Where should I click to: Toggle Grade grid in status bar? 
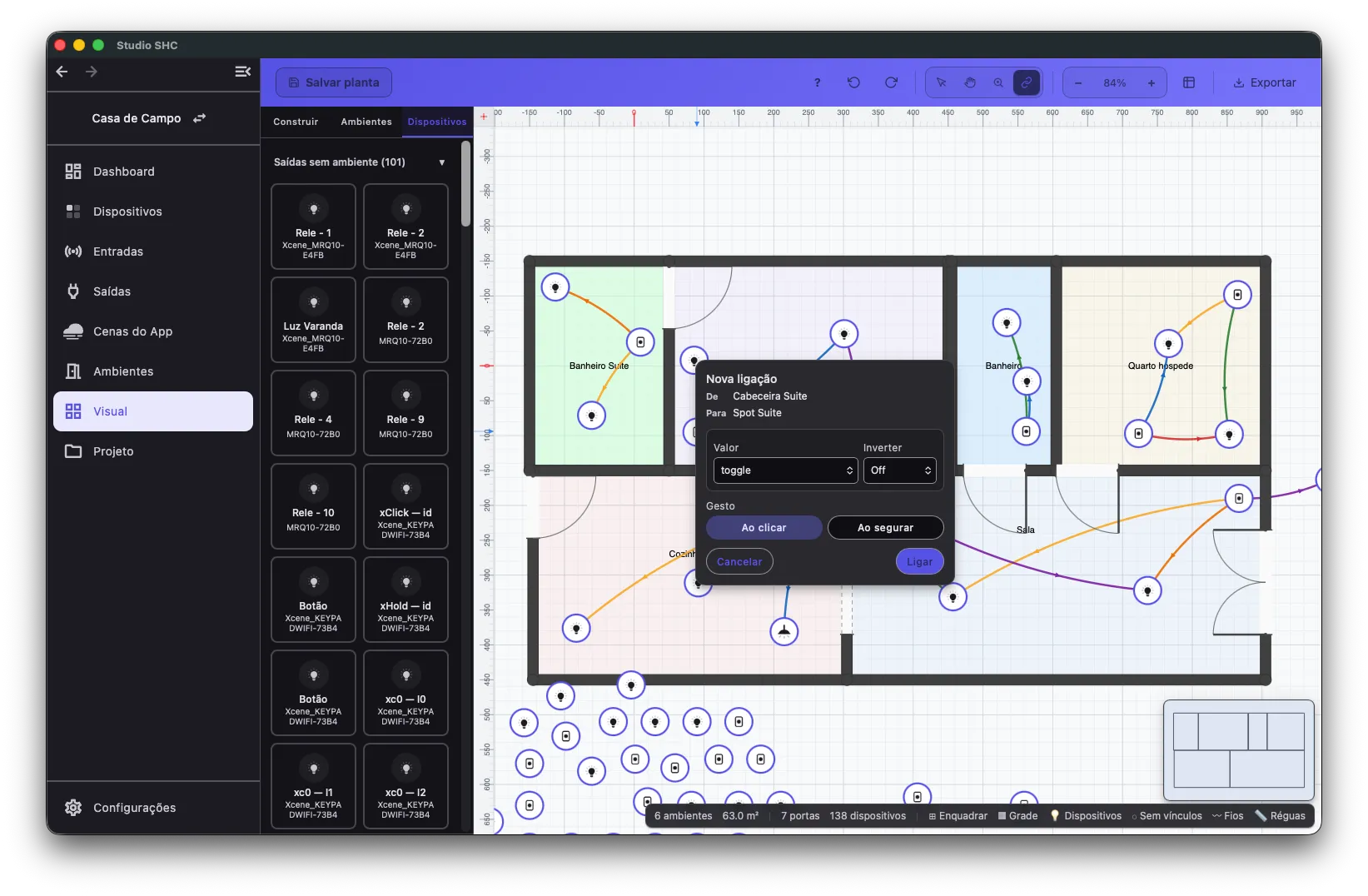pos(1017,816)
